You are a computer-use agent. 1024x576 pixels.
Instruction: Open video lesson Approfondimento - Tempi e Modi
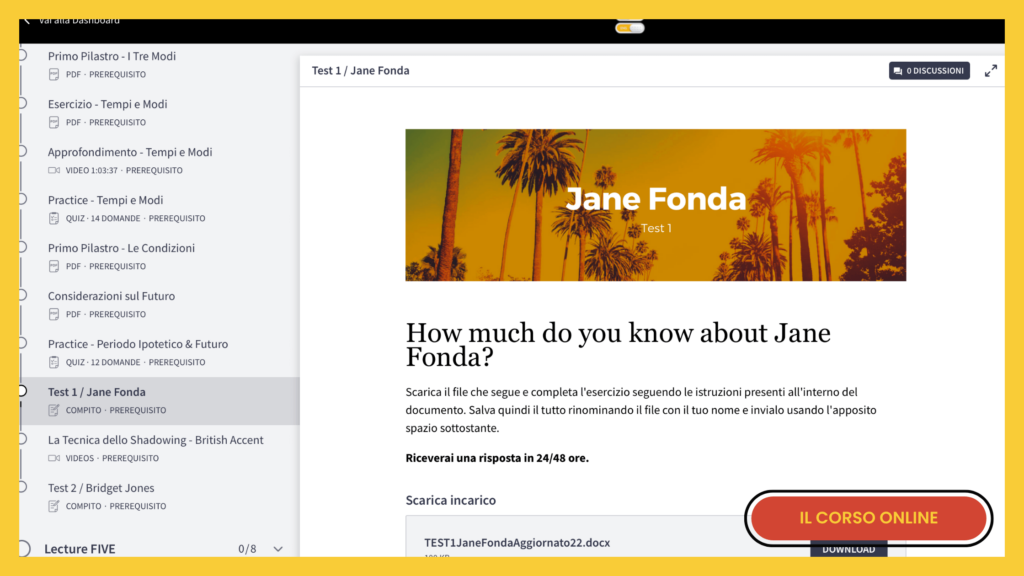pyautogui.click(x=130, y=152)
